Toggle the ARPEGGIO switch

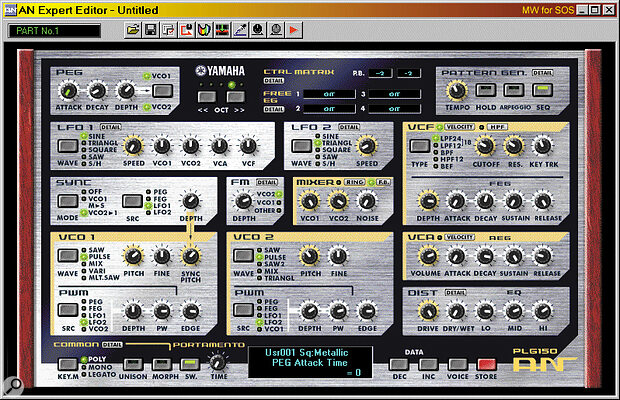(x=514, y=91)
